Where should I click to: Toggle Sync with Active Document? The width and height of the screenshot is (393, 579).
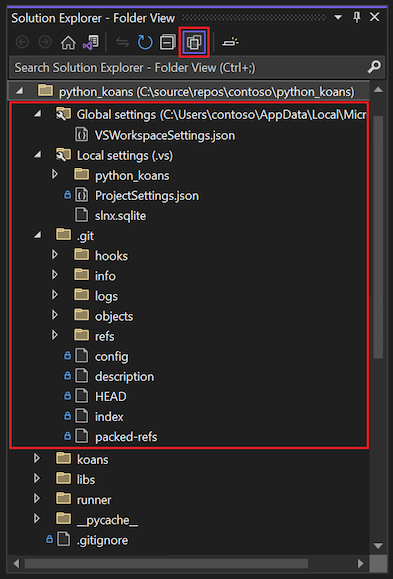122,43
